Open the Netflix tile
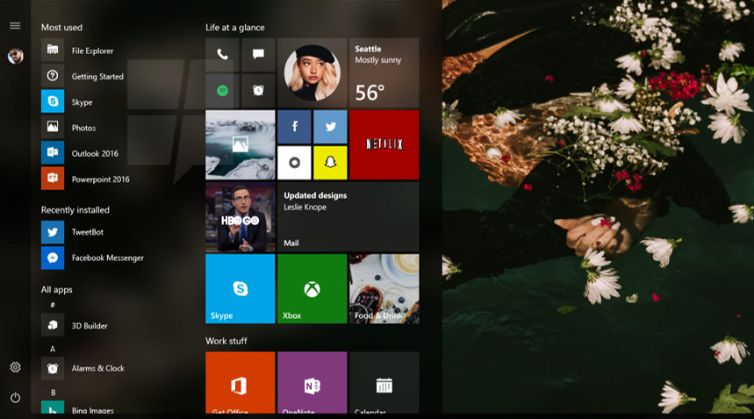Image resolution: width=754 pixels, height=419 pixels. (384, 145)
